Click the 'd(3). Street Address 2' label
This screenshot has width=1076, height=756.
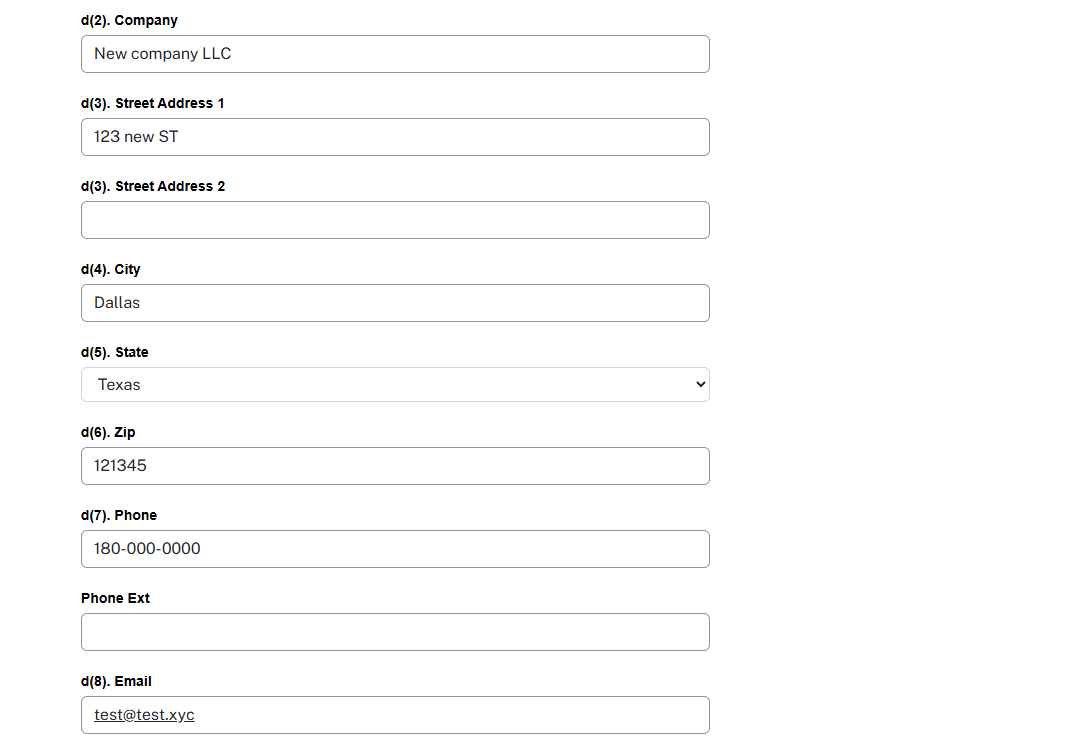(153, 186)
